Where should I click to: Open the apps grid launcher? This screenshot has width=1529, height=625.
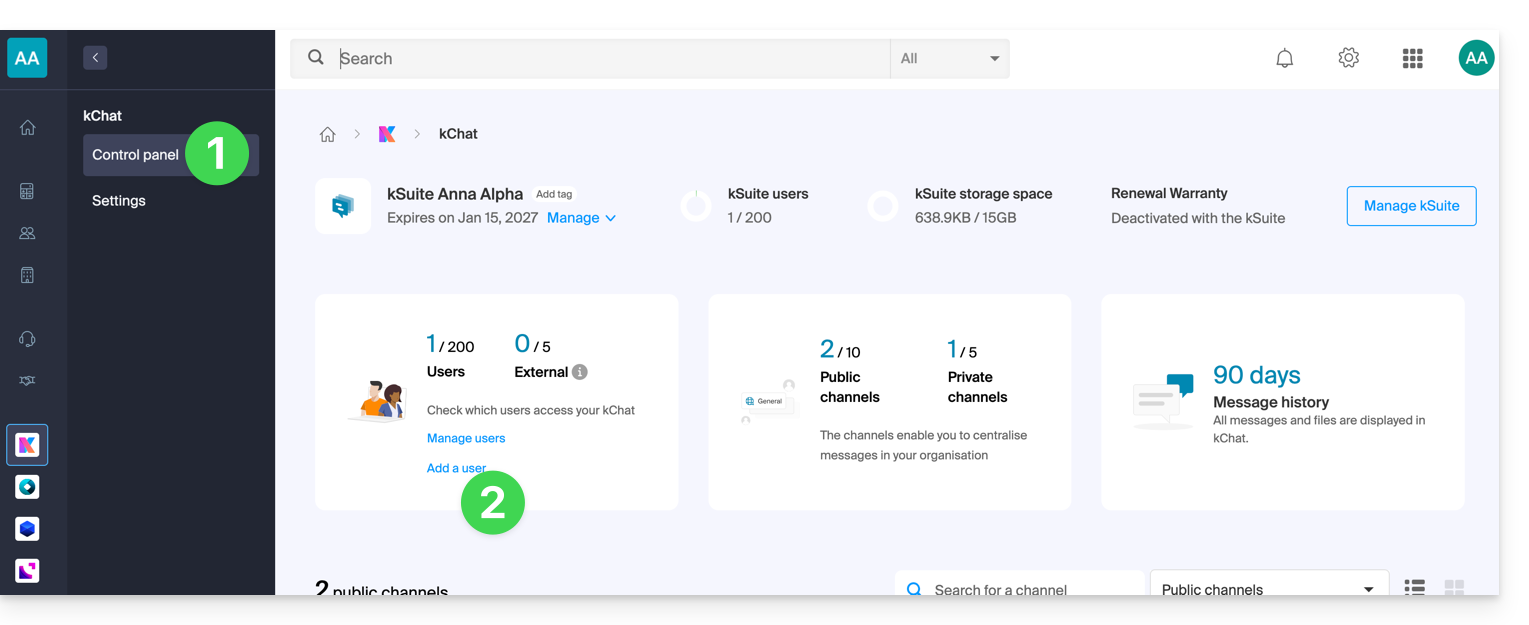click(x=1412, y=59)
